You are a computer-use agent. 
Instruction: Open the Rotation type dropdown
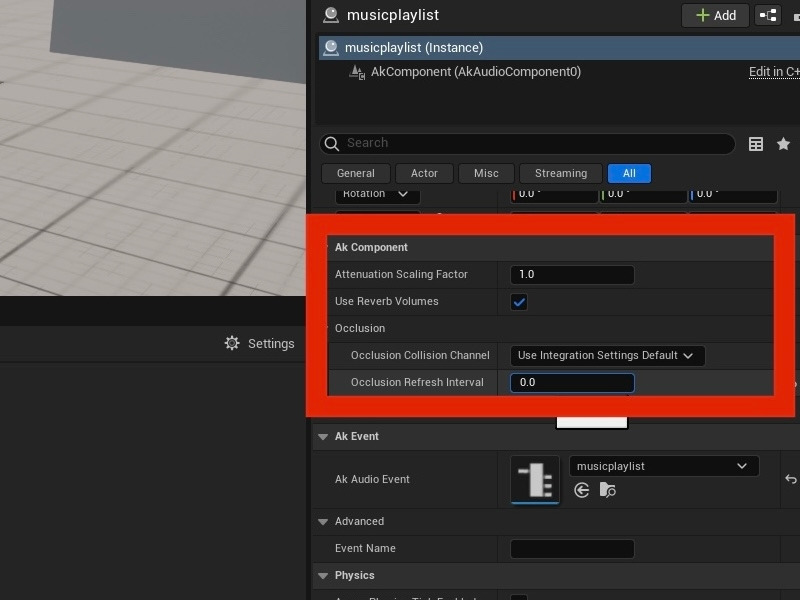pos(378,194)
